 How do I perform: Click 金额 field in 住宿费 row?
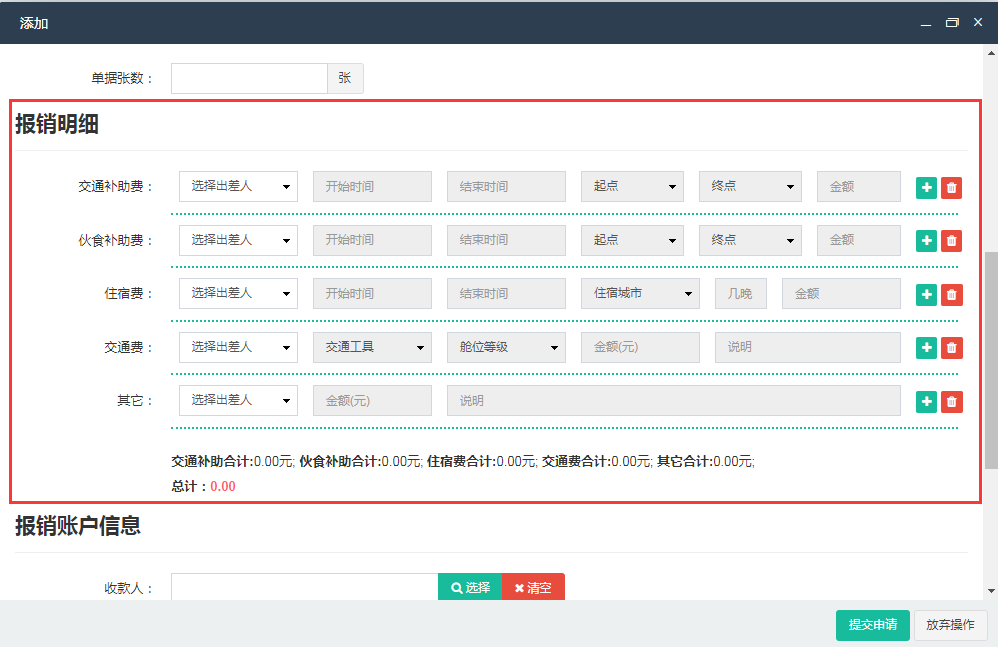pos(841,293)
